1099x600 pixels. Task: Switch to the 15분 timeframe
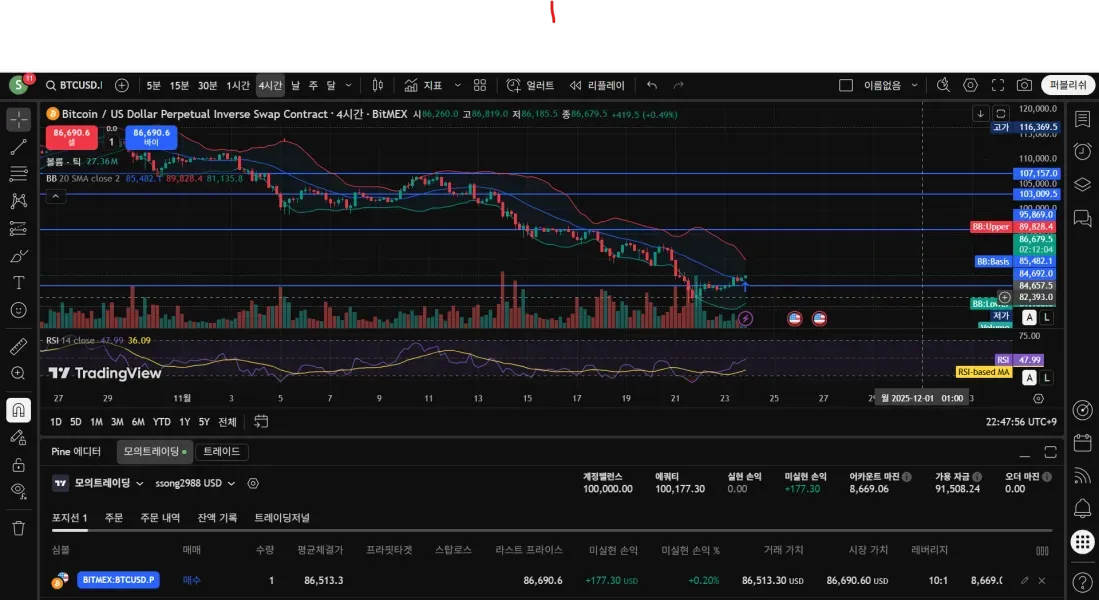[x=179, y=86]
